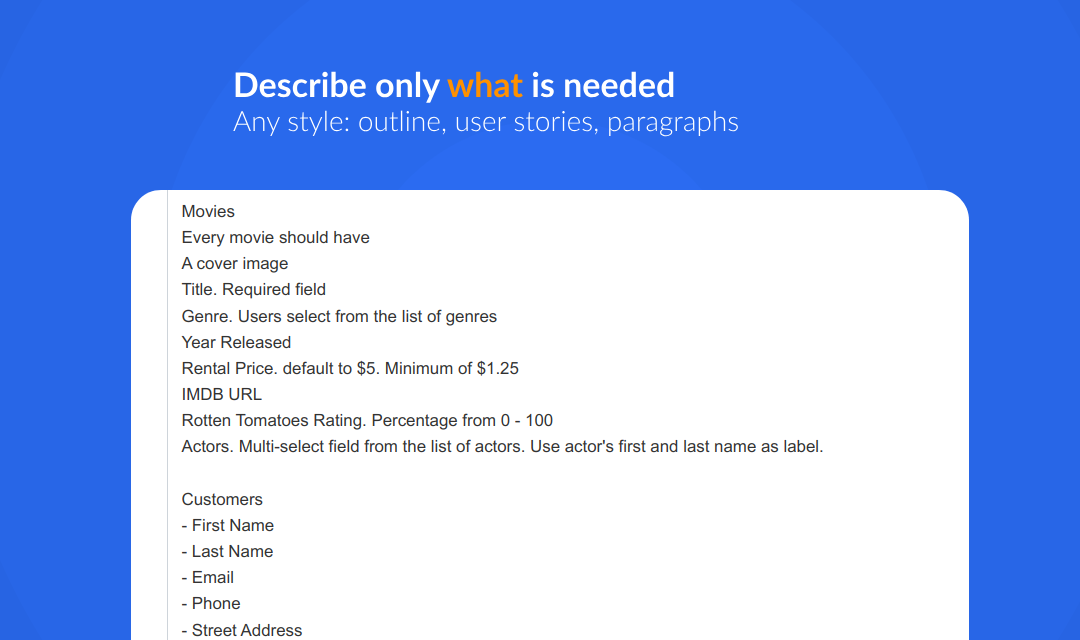Click the subtitle 'Any style: outline, user stories, paragraphs'
Image resolution: width=1080 pixels, height=640 pixels.
click(486, 122)
